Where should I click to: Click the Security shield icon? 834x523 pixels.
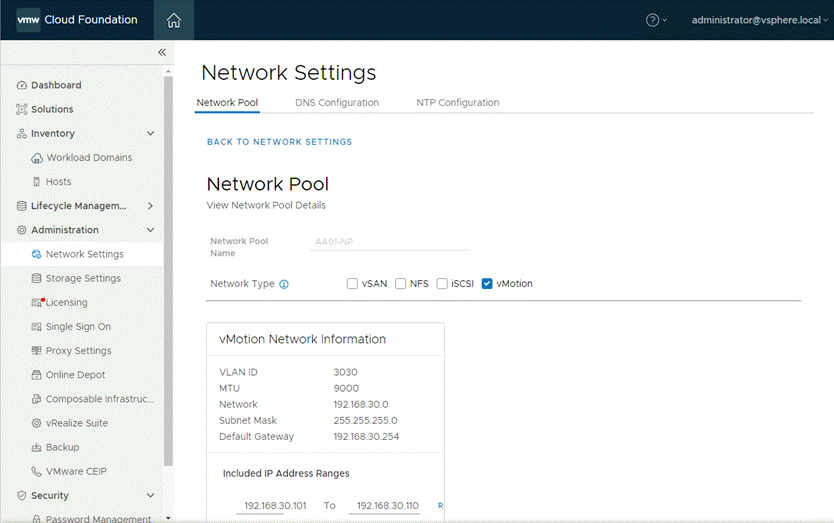(21, 495)
